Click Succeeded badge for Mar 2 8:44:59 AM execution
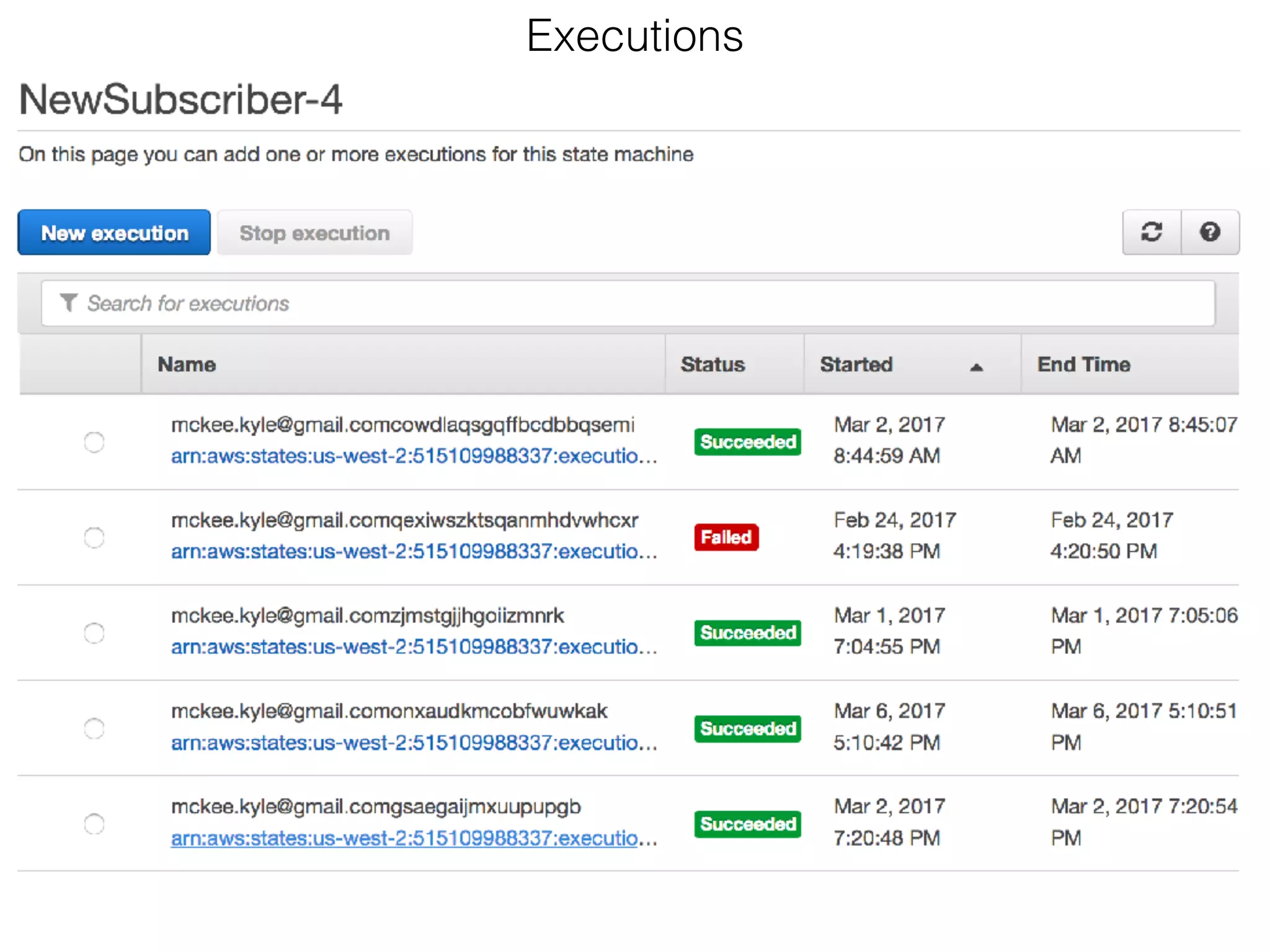 (748, 442)
